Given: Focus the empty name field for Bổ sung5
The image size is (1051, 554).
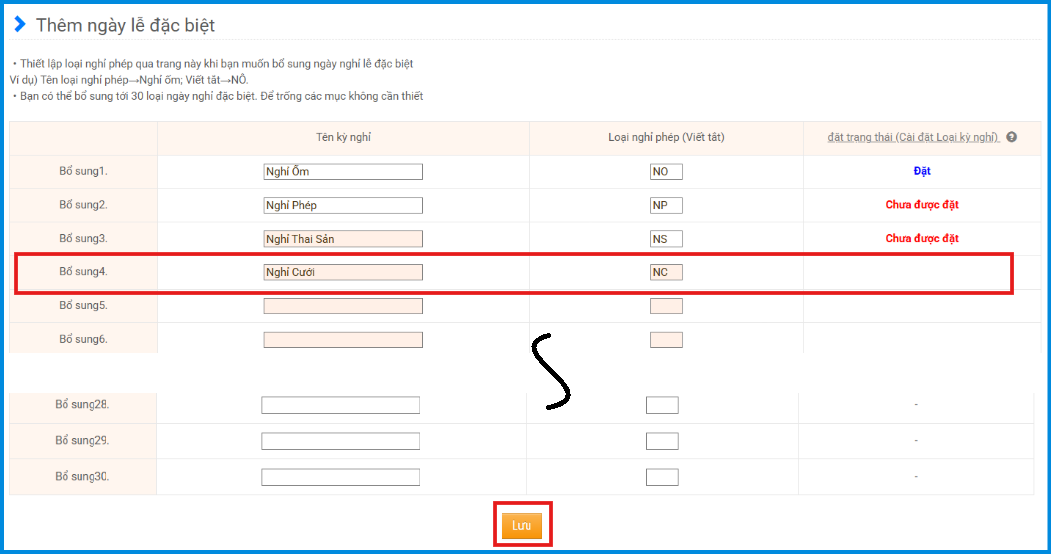Looking at the screenshot, I should click(343, 306).
